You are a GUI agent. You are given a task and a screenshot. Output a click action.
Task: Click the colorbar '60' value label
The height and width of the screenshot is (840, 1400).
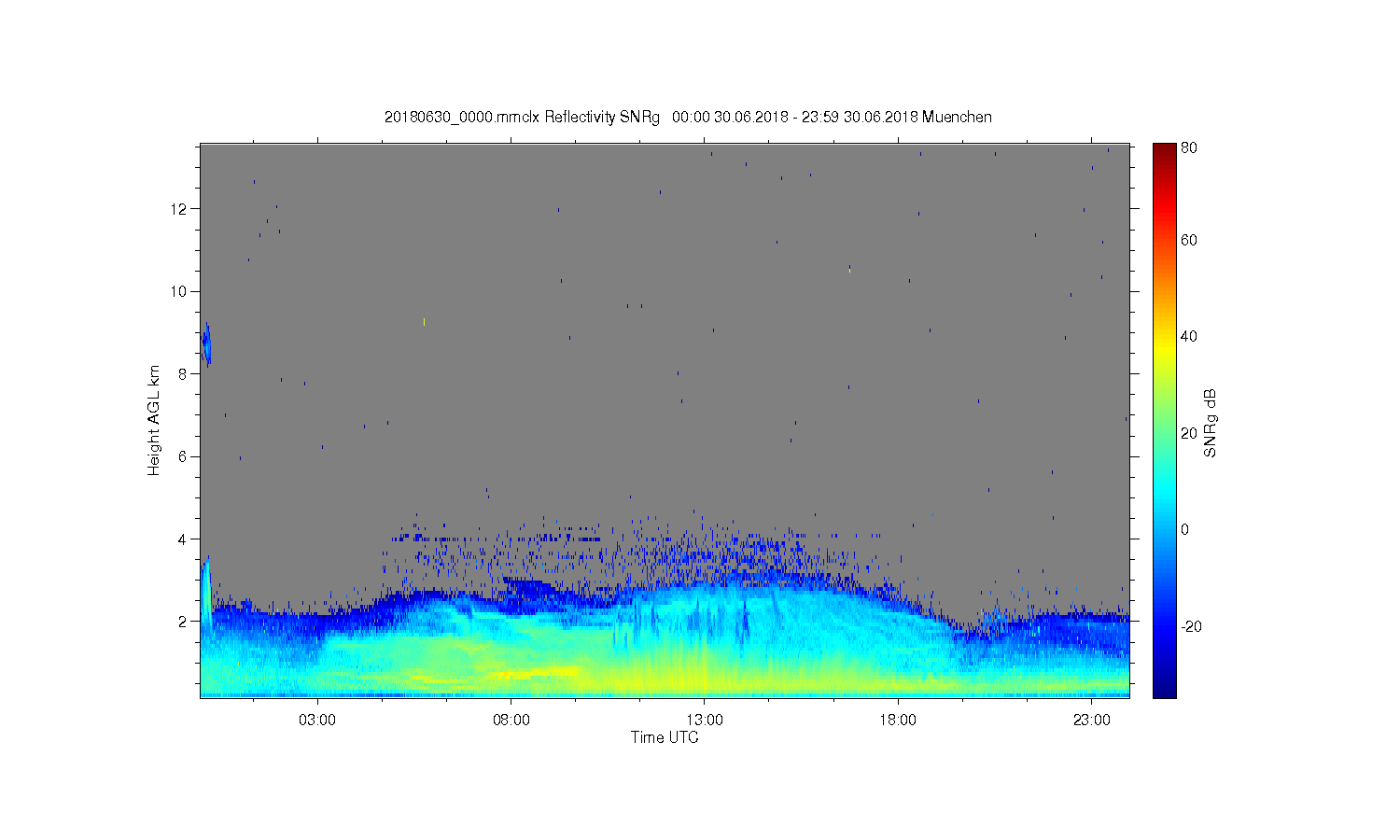pos(1189,241)
